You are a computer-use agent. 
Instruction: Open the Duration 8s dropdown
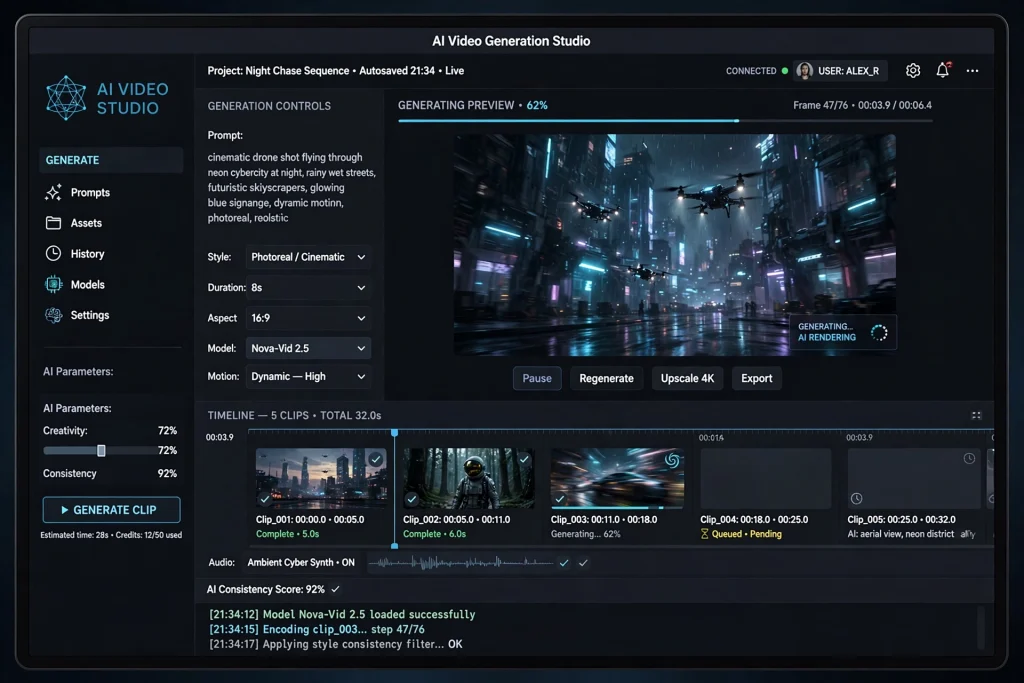(x=308, y=287)
